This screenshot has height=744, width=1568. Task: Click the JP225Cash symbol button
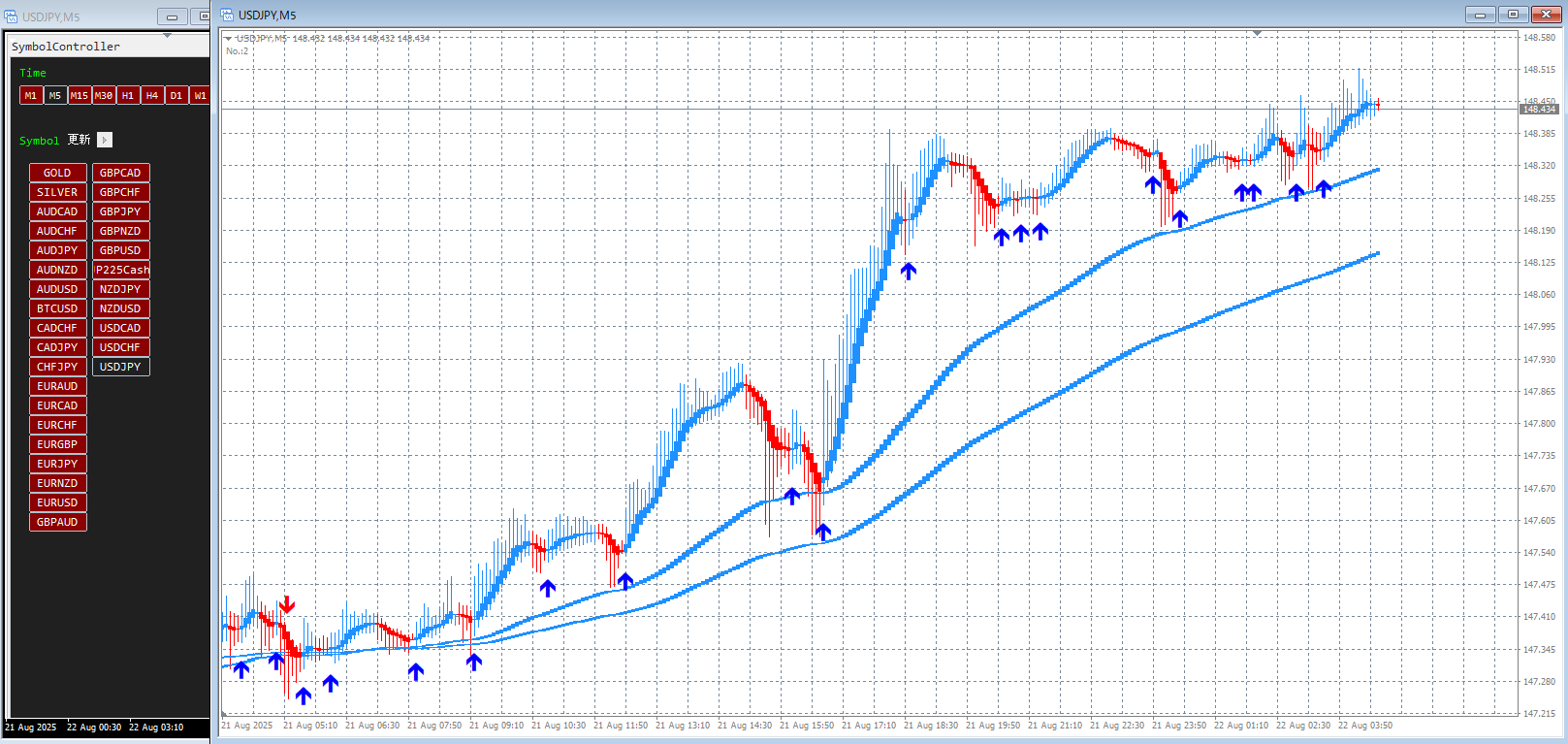pos(121,270)
